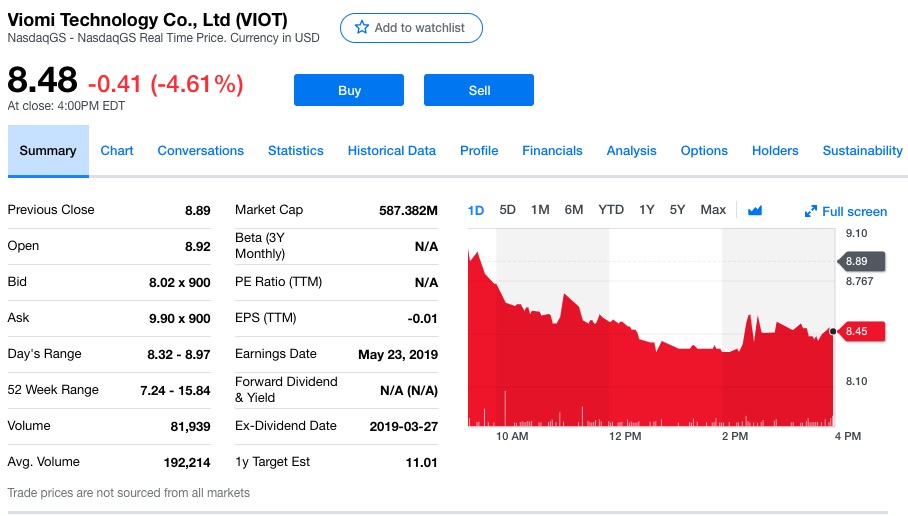908x516 pixels.
Task: Click the Avg. Volume value 192,214
Action: (186, 462)
